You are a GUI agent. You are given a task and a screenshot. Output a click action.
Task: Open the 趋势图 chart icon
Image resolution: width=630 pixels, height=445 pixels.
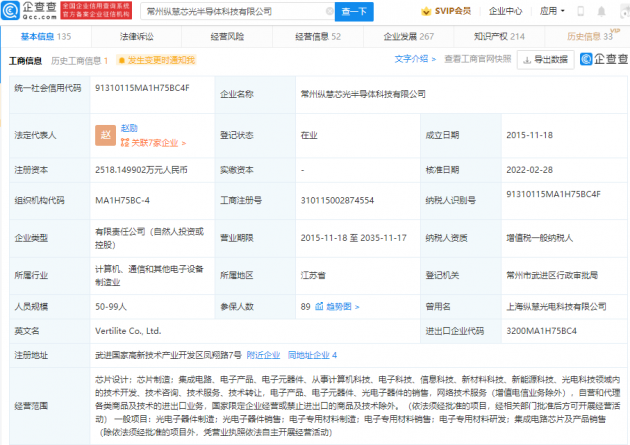click(319, 306)
